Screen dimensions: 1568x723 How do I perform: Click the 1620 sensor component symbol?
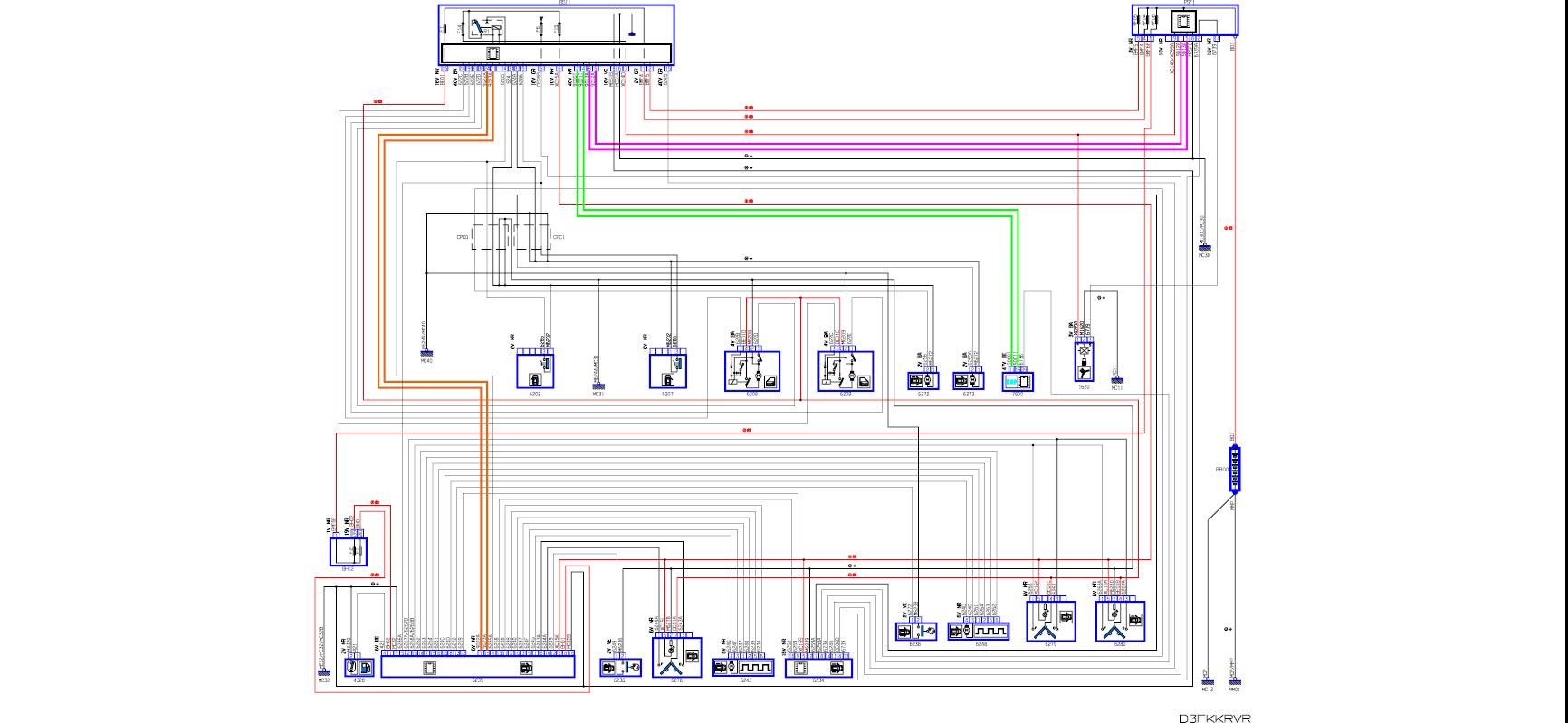1084,361
